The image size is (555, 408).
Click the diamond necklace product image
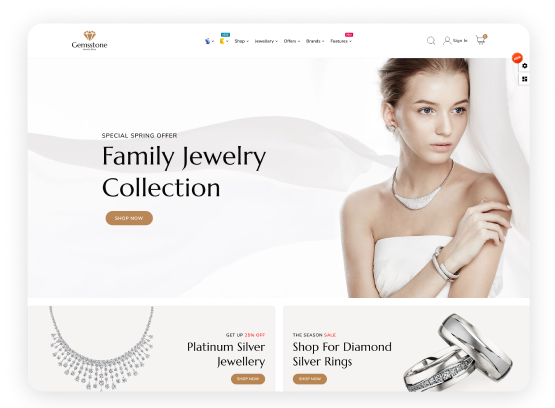tap(101, 349)
